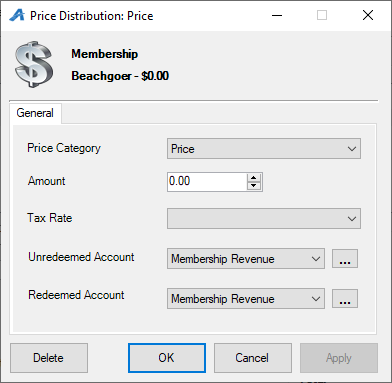Close the Price Distribution dialog
The height and width of the screenshot is (383, 392).
pos(368,15)
